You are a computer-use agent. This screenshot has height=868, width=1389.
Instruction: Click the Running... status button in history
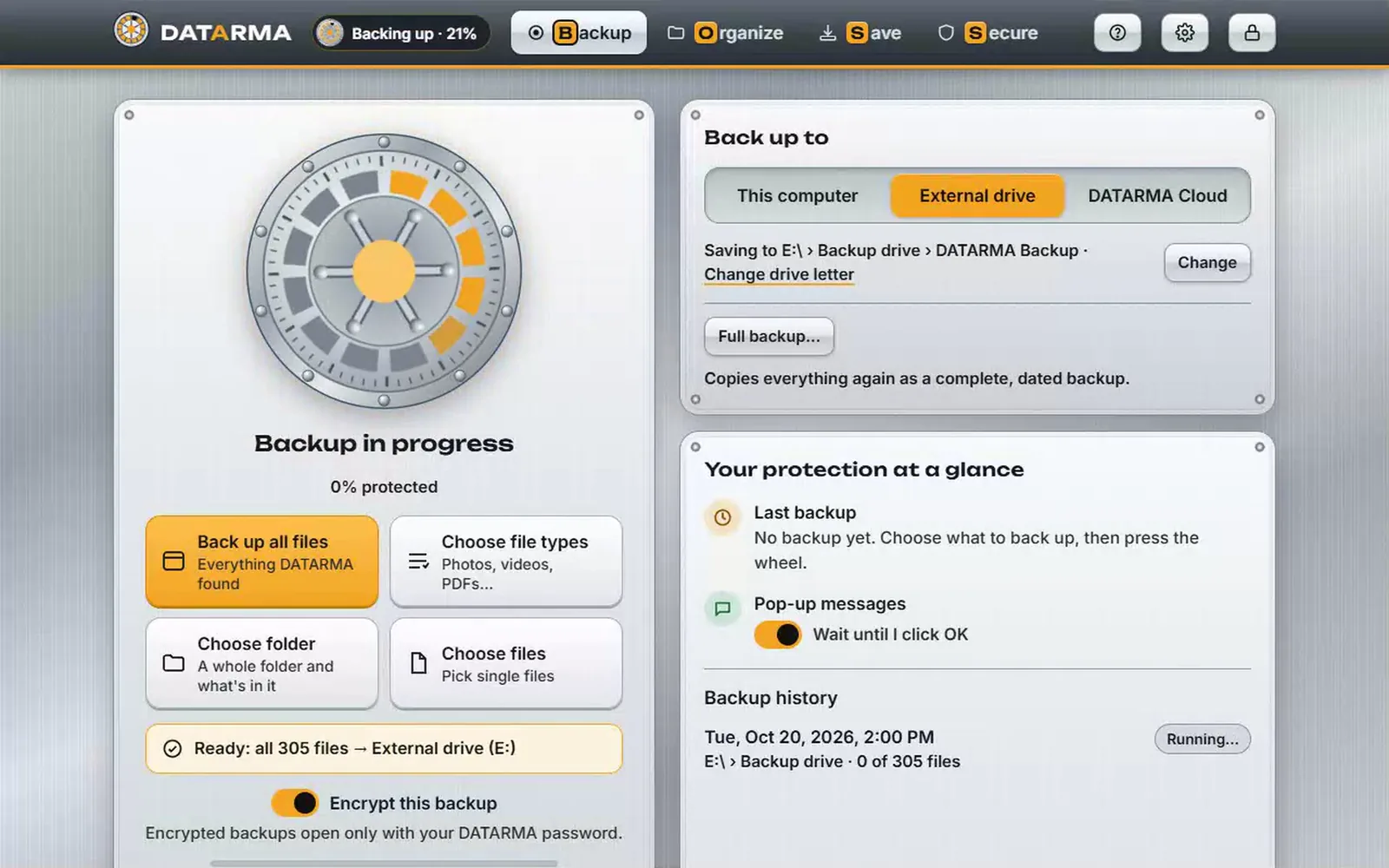point(1202,739)
